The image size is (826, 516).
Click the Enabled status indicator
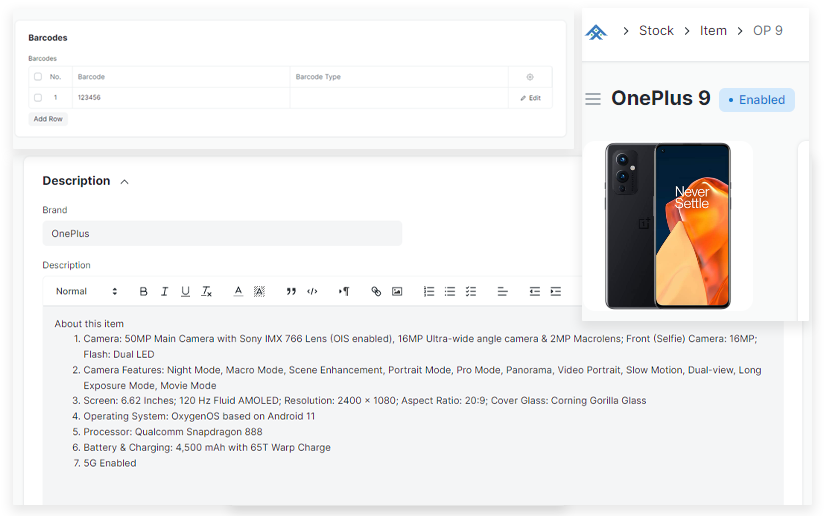click(x=756, y=100)
